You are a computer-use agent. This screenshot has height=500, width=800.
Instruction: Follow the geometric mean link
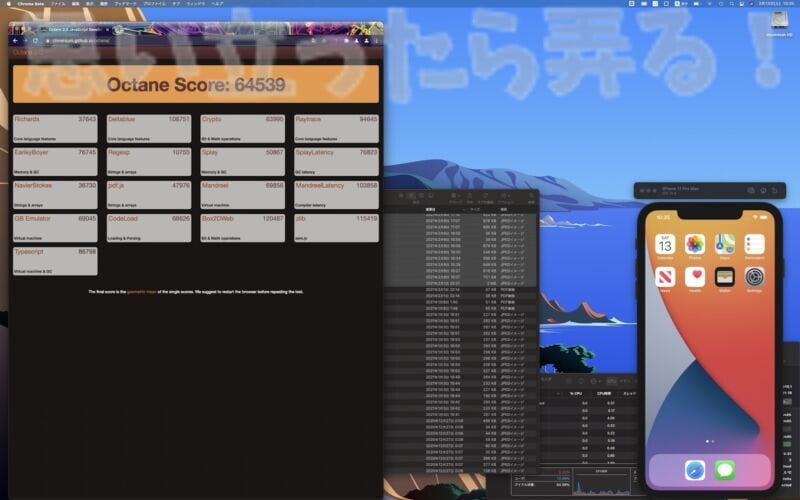click(x=142, y=292)
